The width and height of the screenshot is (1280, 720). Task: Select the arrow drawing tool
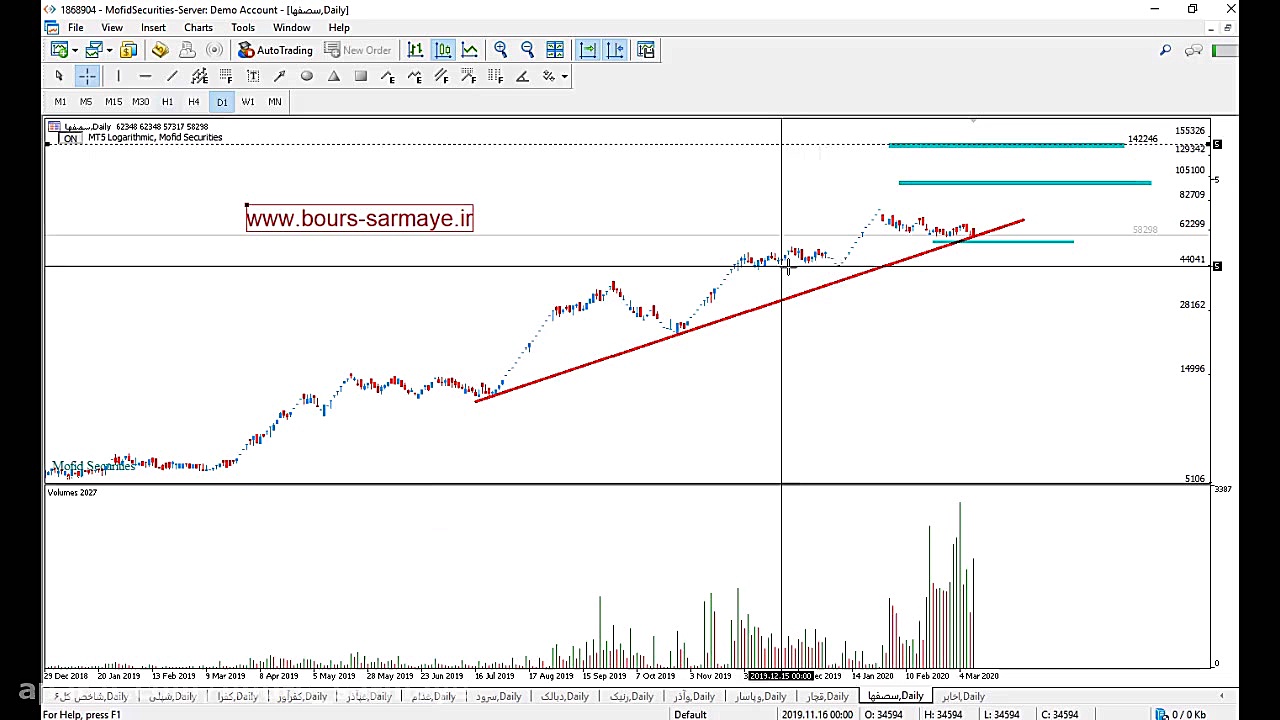(280, 77)
